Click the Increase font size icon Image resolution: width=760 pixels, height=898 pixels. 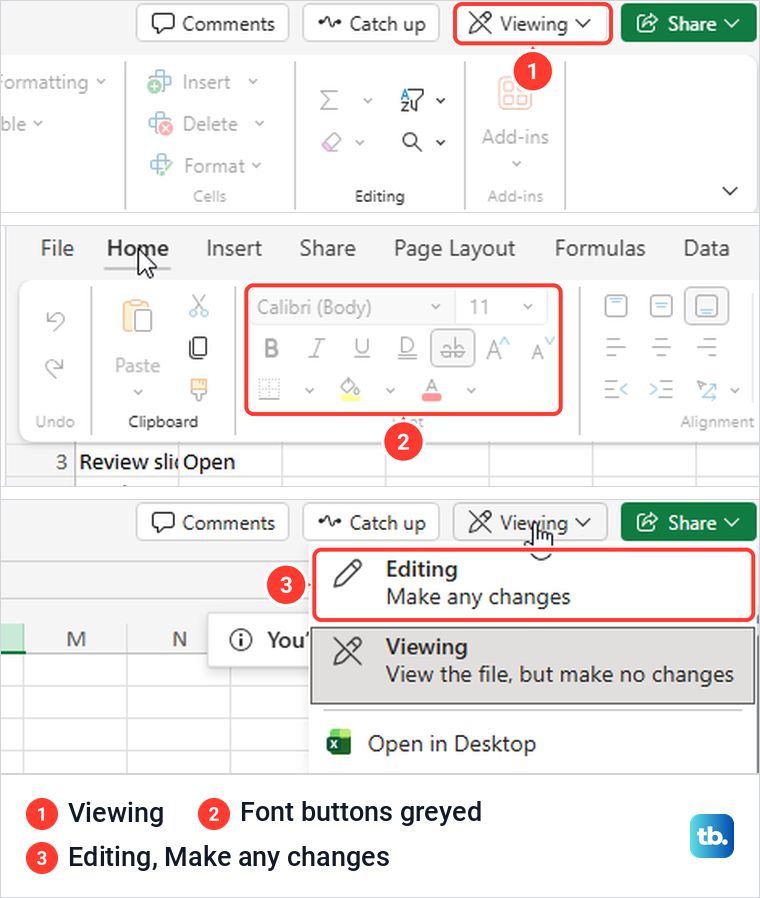(x=497, y=348)
